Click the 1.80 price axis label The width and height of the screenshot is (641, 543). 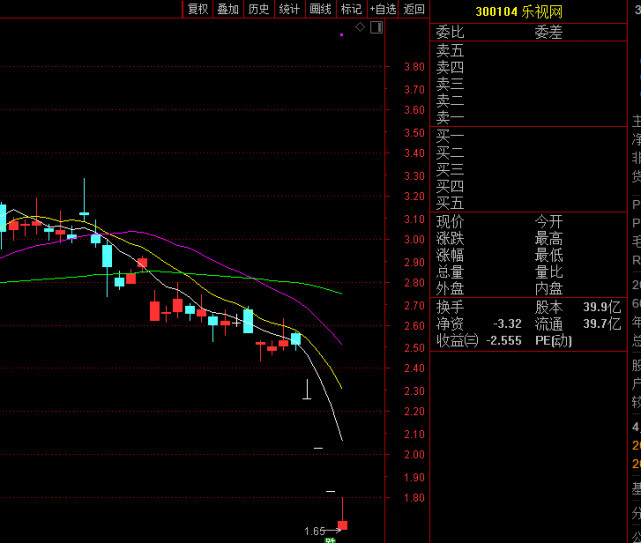[414, 498]
